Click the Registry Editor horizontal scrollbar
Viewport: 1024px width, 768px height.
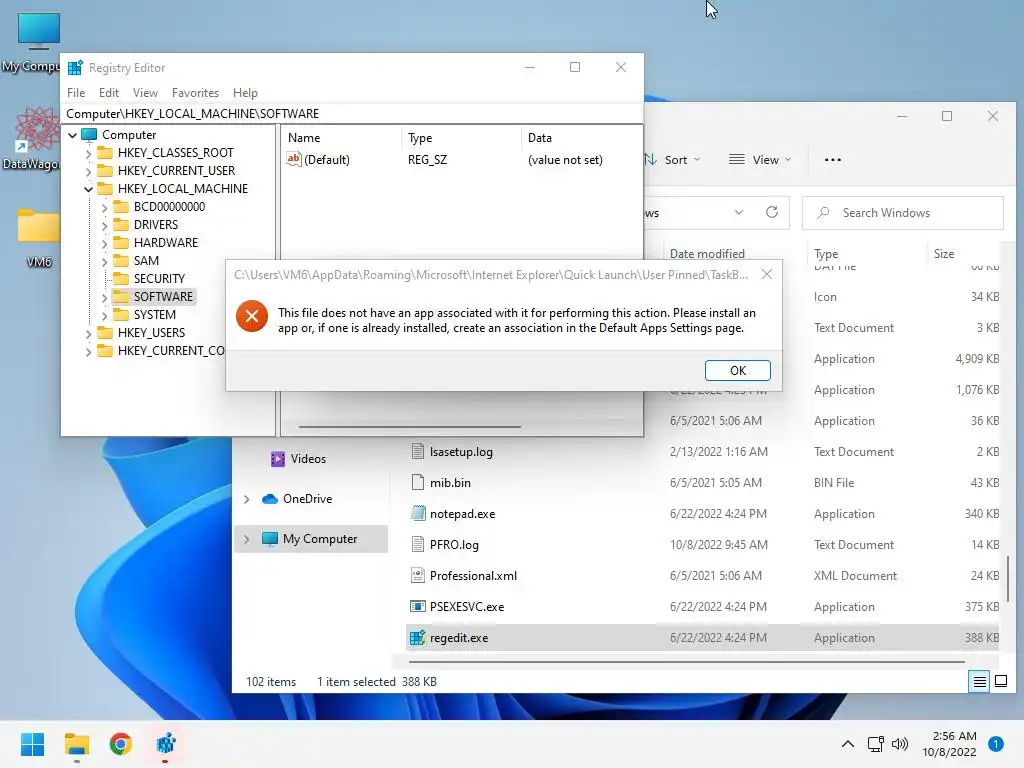pos(409,426)
